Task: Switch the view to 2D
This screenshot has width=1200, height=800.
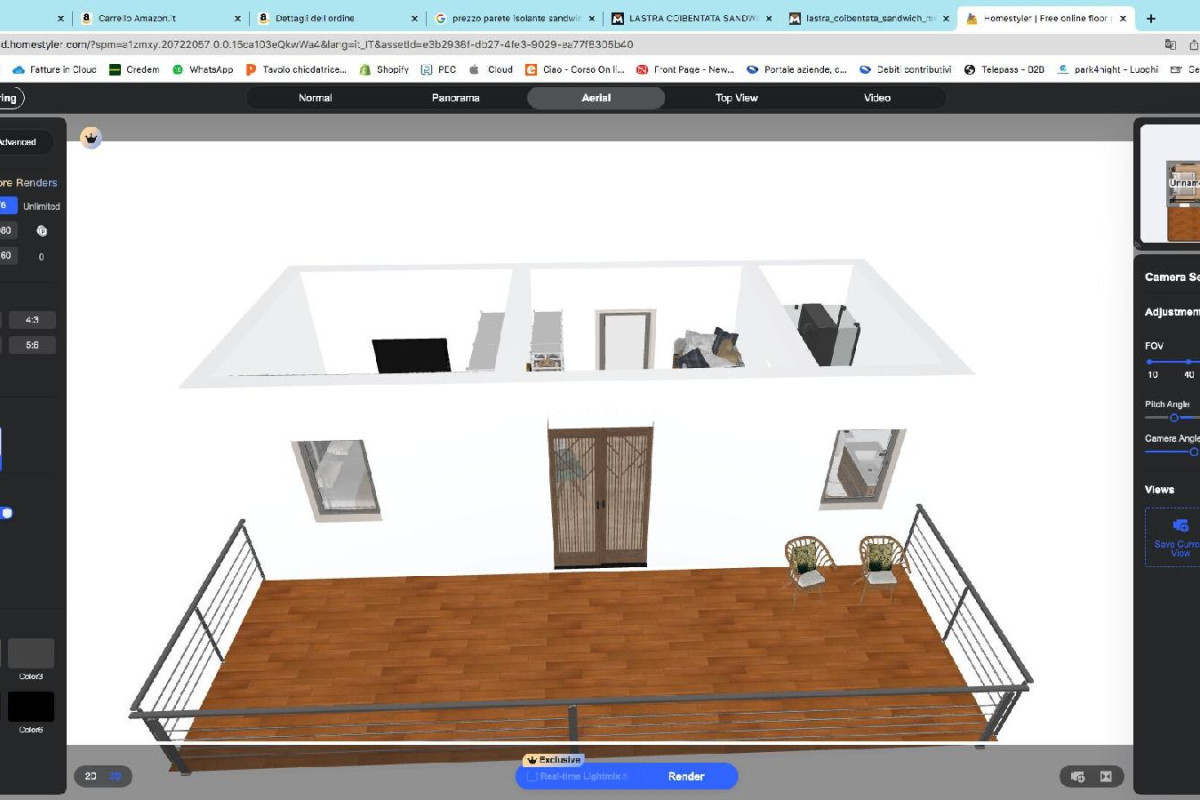Action: (x=90, y=776)
